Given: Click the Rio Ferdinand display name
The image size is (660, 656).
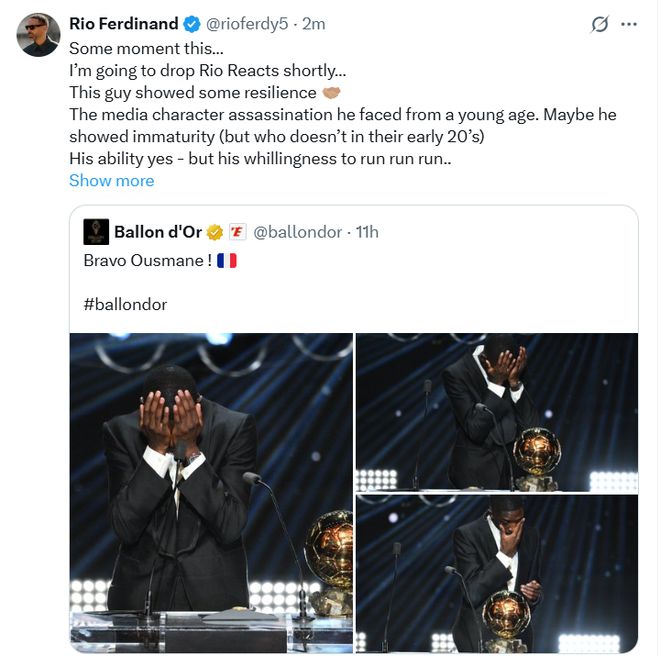Looking at the screenshot, I should (x=123, y=24).
